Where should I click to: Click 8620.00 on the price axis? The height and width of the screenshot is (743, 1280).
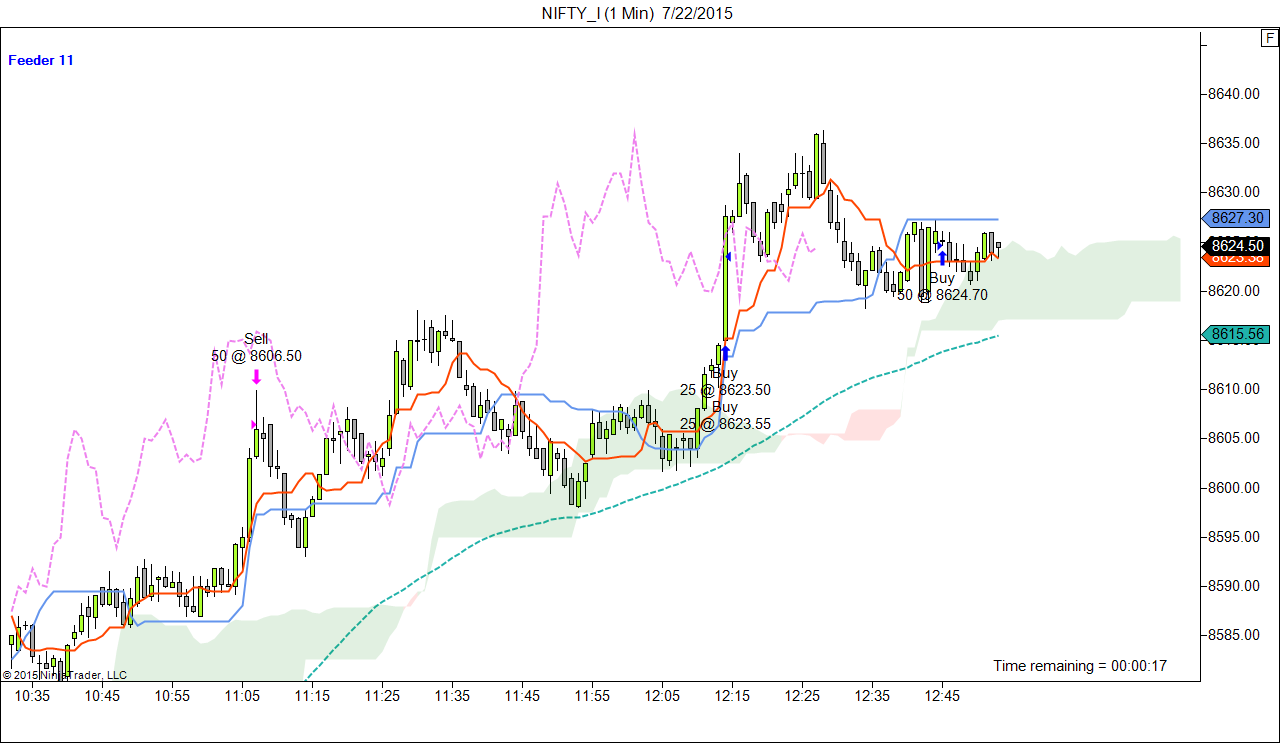(x=1233, y=291)
